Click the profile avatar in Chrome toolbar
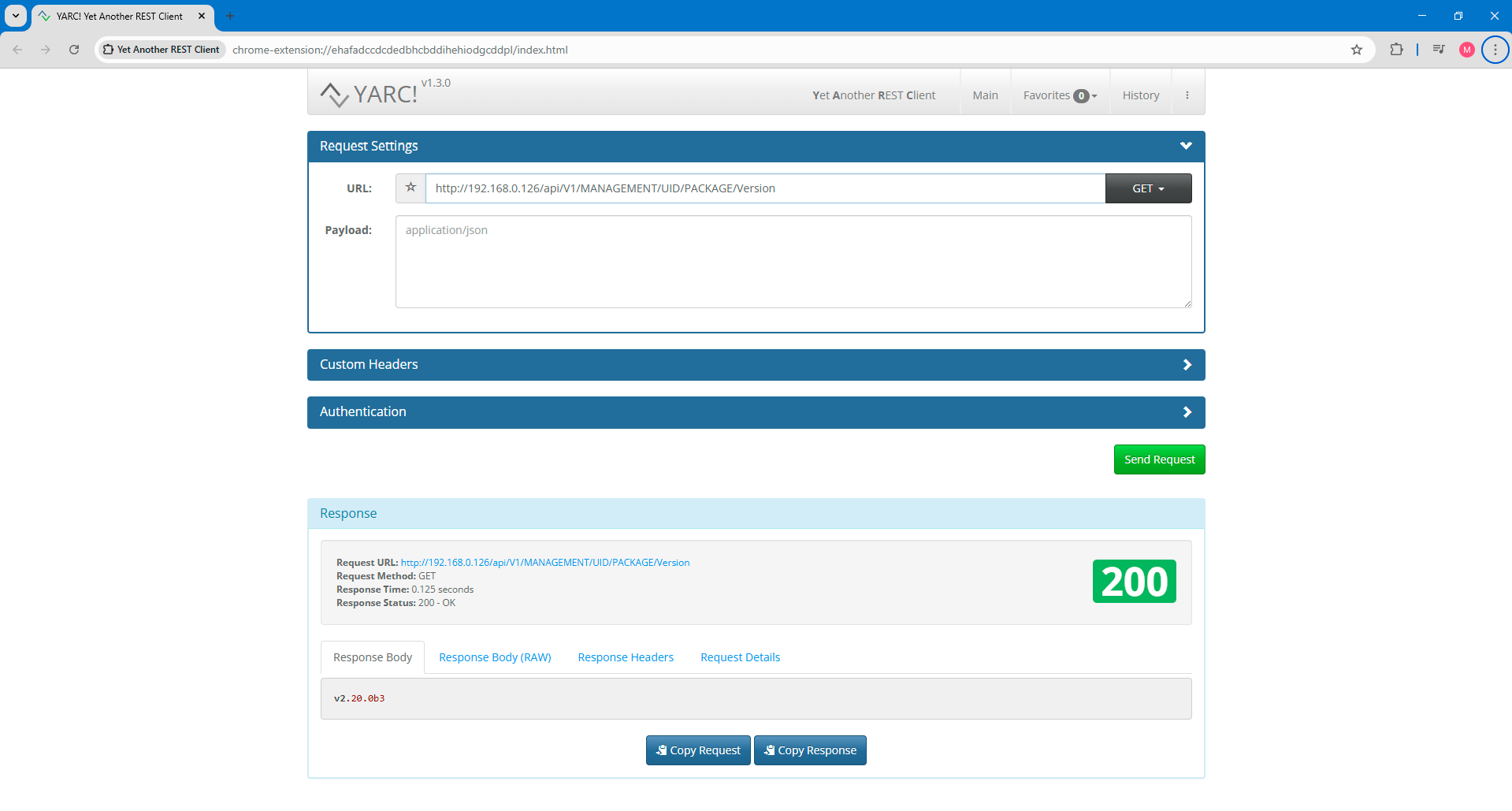1512x811 pixels. 1466,50
